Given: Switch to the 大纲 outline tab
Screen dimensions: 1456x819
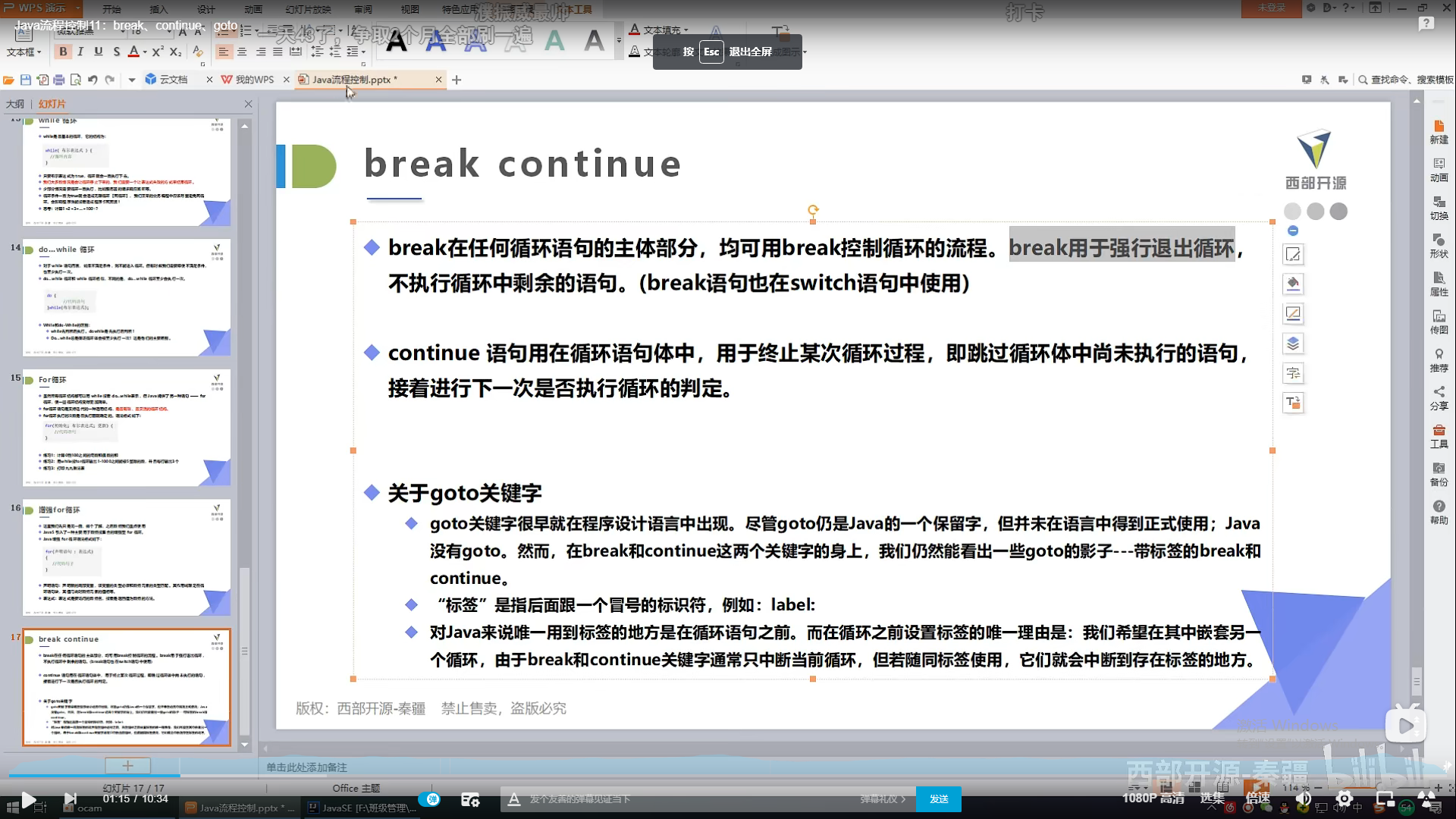Looking at the screenshot, I should pos(15,104).
